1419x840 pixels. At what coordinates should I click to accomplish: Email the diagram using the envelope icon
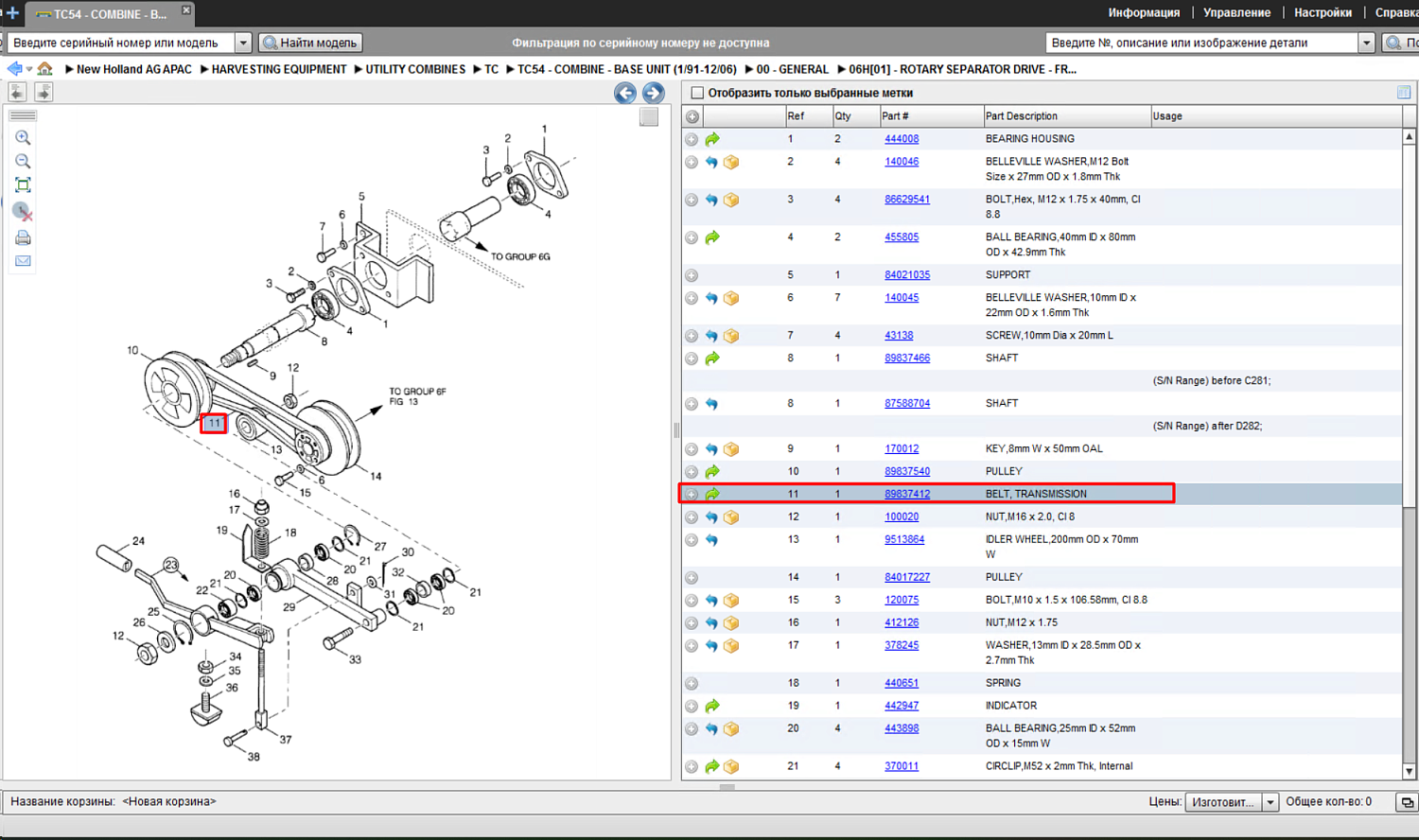click(x=23, y=261)
